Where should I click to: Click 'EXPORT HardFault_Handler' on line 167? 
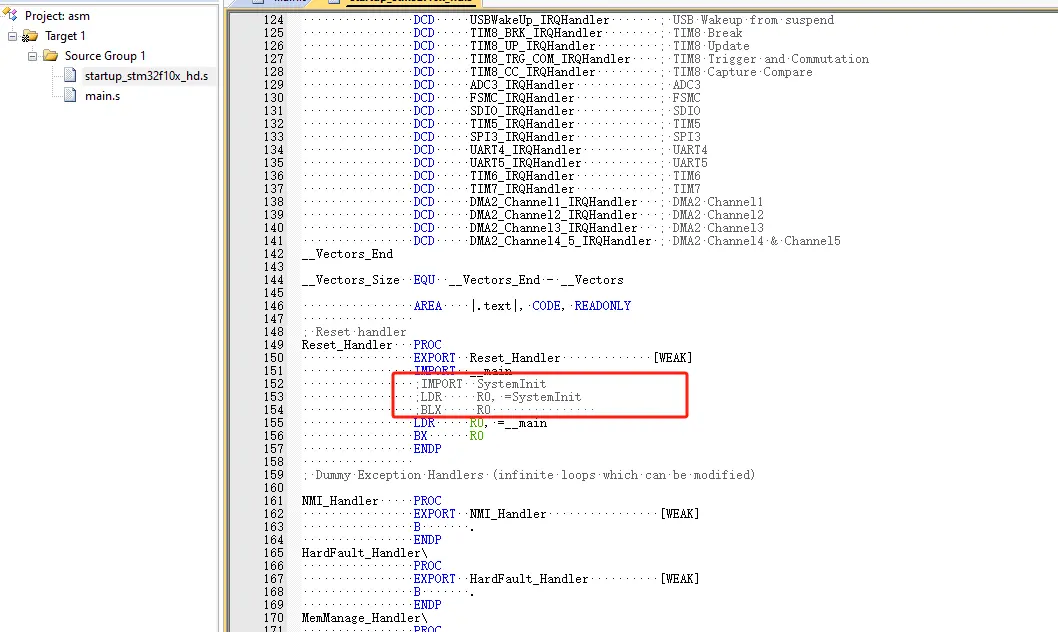coord(501,579)
